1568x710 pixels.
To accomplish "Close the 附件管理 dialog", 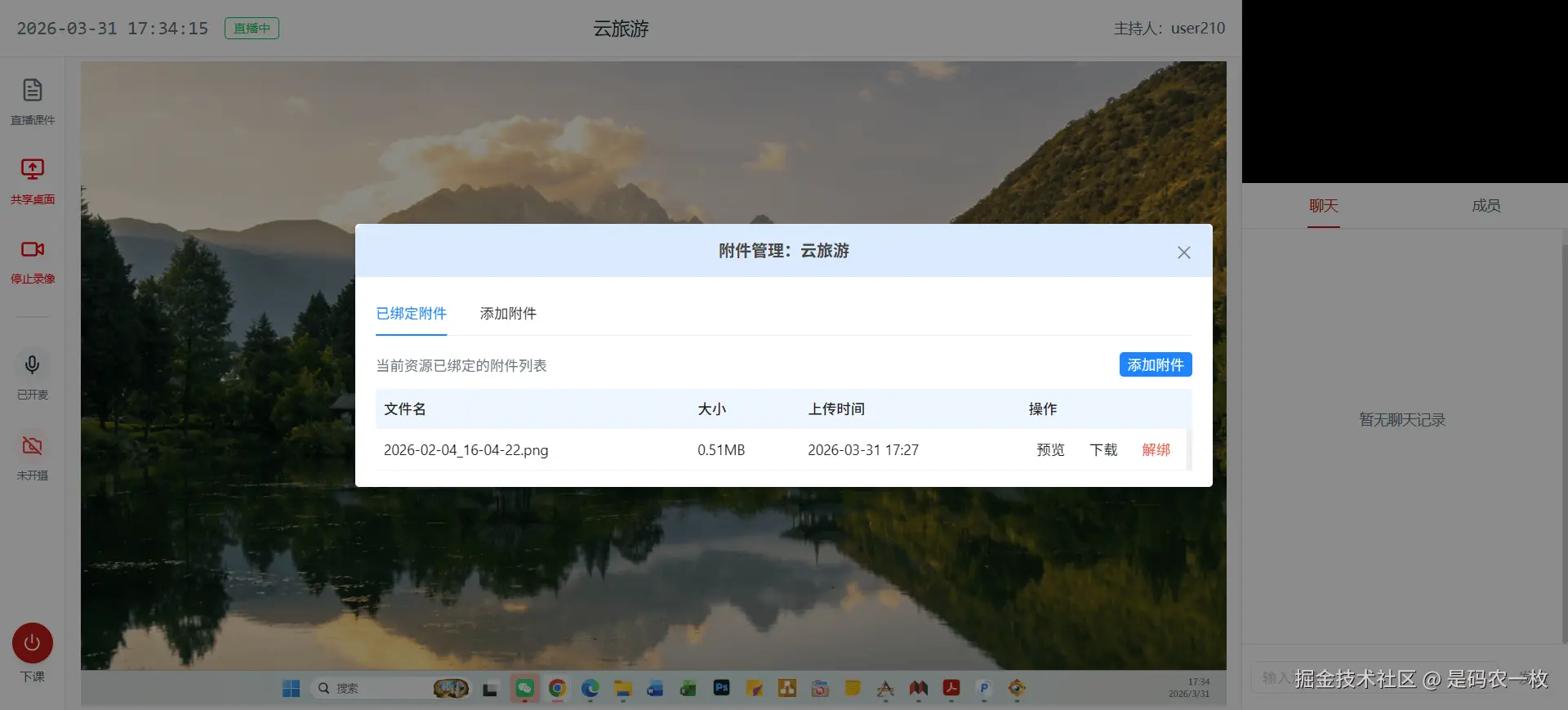I will 1183,252.
